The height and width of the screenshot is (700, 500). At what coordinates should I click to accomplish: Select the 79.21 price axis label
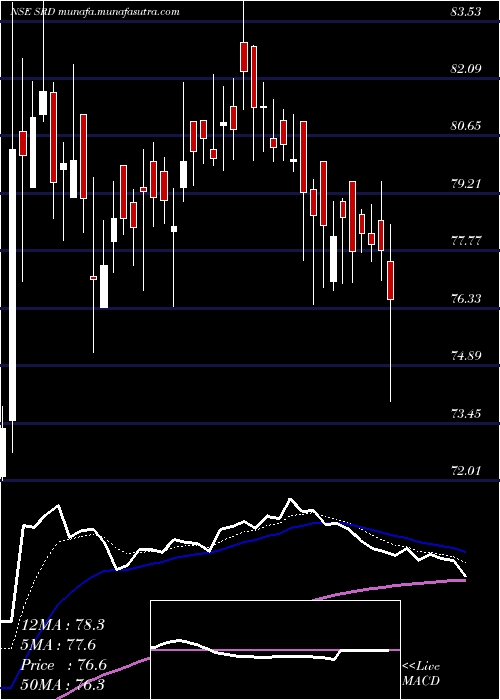click(466, 184)
